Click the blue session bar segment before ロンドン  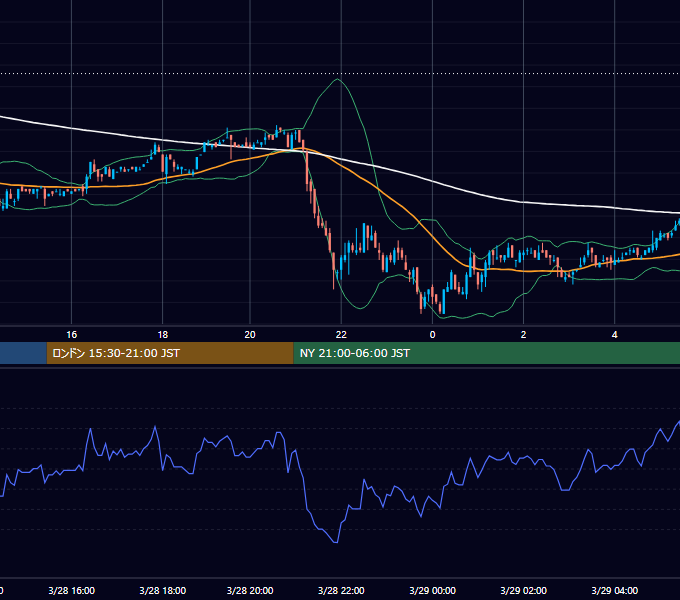23,353
